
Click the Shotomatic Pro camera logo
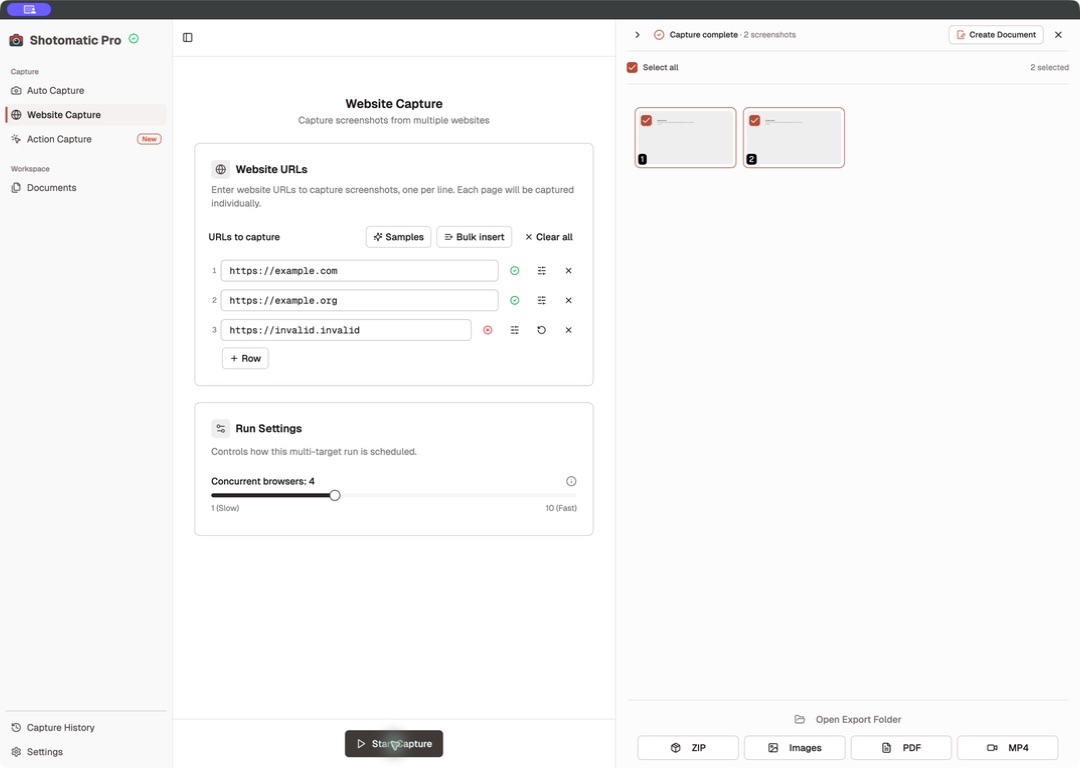tap(16, 40)
